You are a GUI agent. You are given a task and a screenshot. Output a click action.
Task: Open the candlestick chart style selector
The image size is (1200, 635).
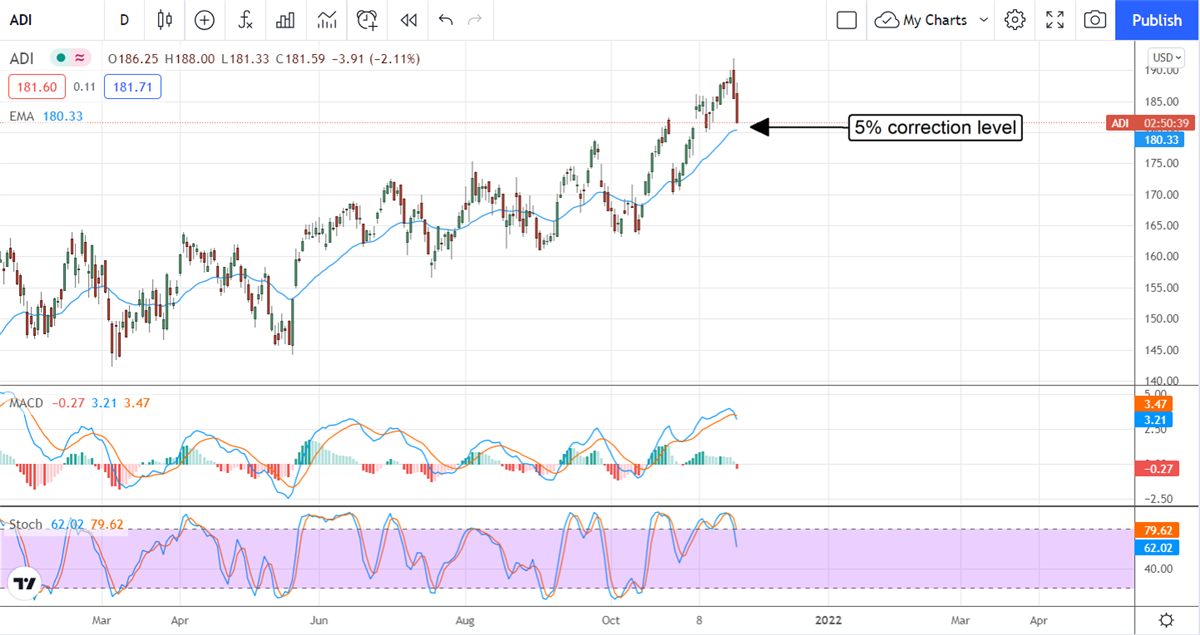pyautogui.click(x=165, y=19)
